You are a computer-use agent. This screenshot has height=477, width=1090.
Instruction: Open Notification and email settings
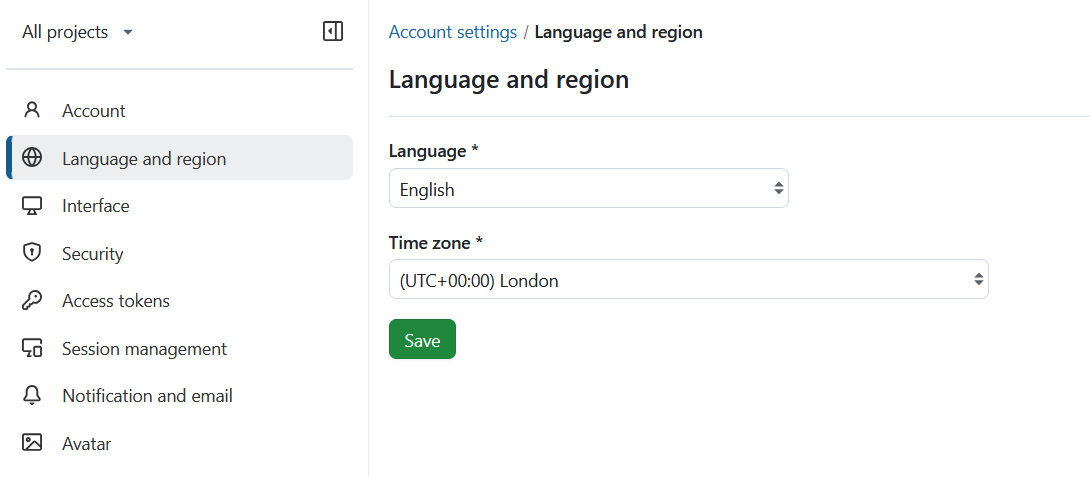(x=179, y=396)
